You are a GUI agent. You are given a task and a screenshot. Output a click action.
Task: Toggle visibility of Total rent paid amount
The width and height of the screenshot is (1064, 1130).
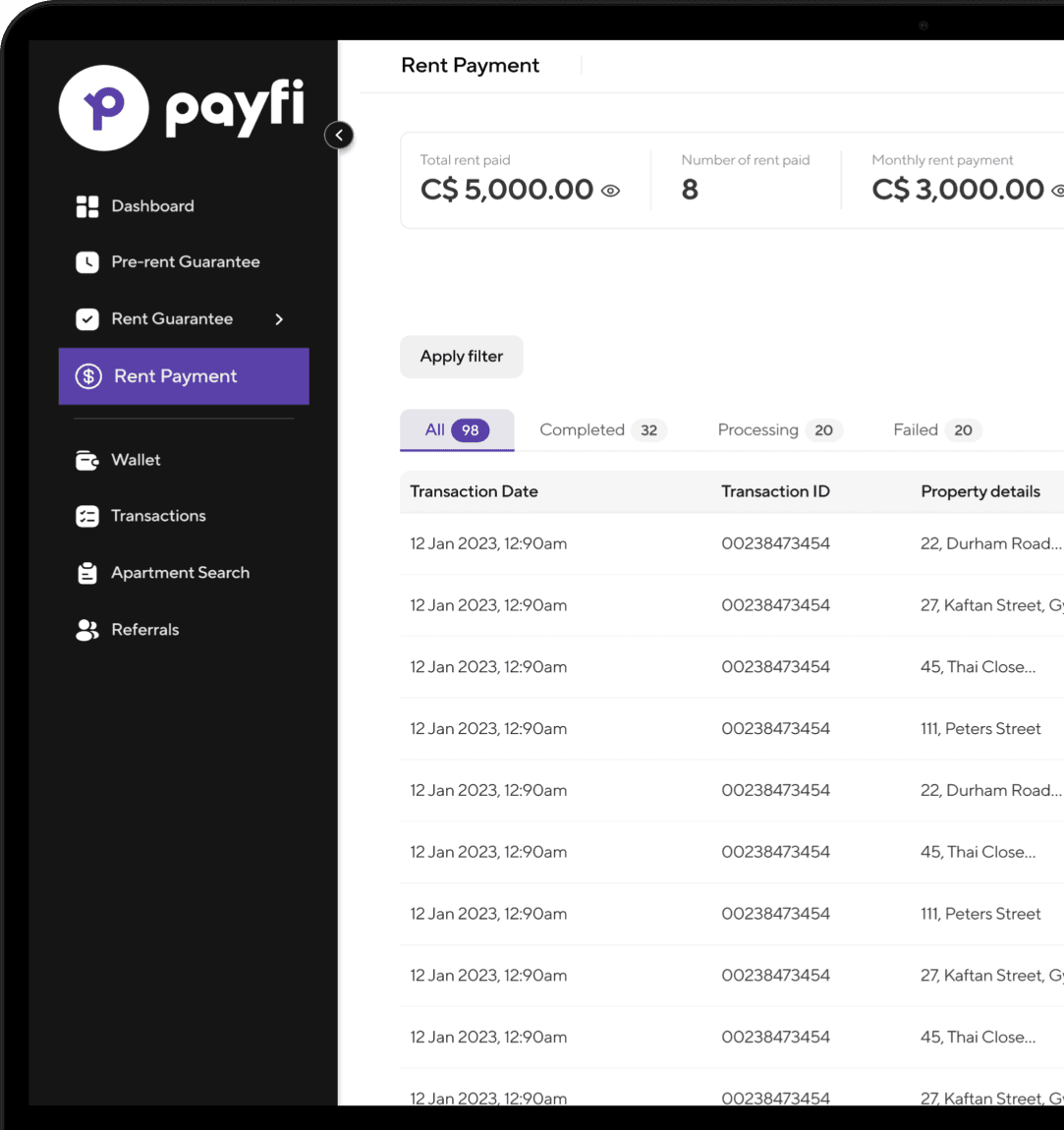611,191
